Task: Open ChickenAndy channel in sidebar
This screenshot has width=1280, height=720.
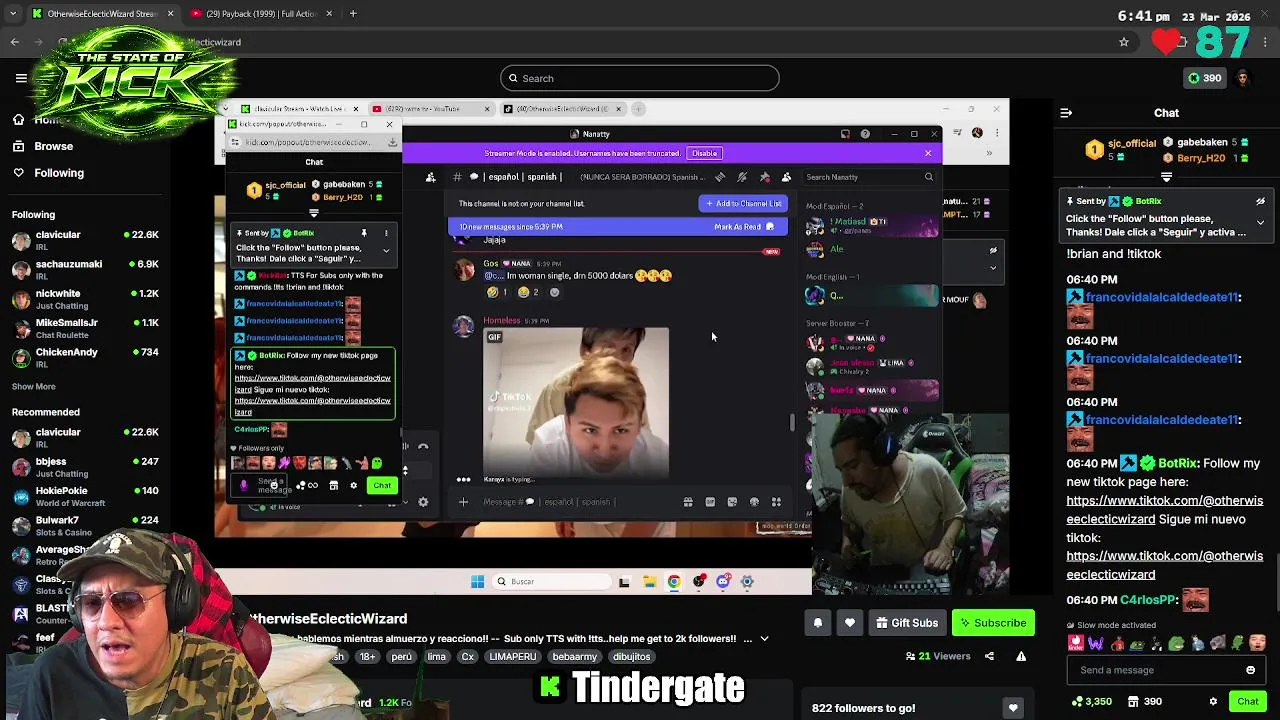Action: tap(85, 358)
